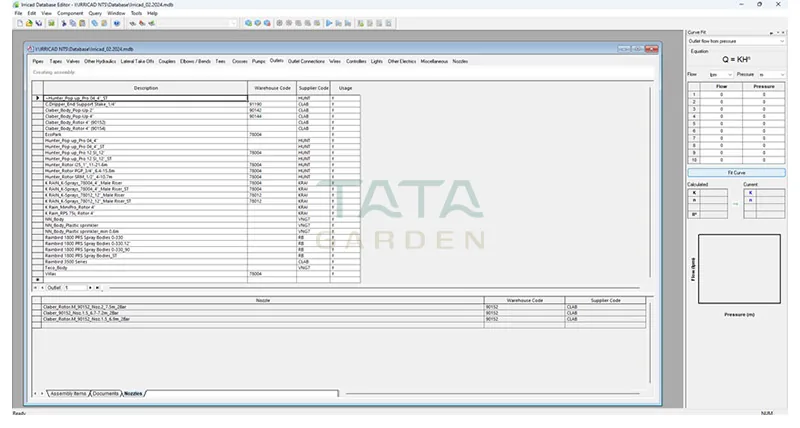The height and width of the screenshot is (428, 800).
Task: Click the Copy toolbar icon
Action: point(72,23)
